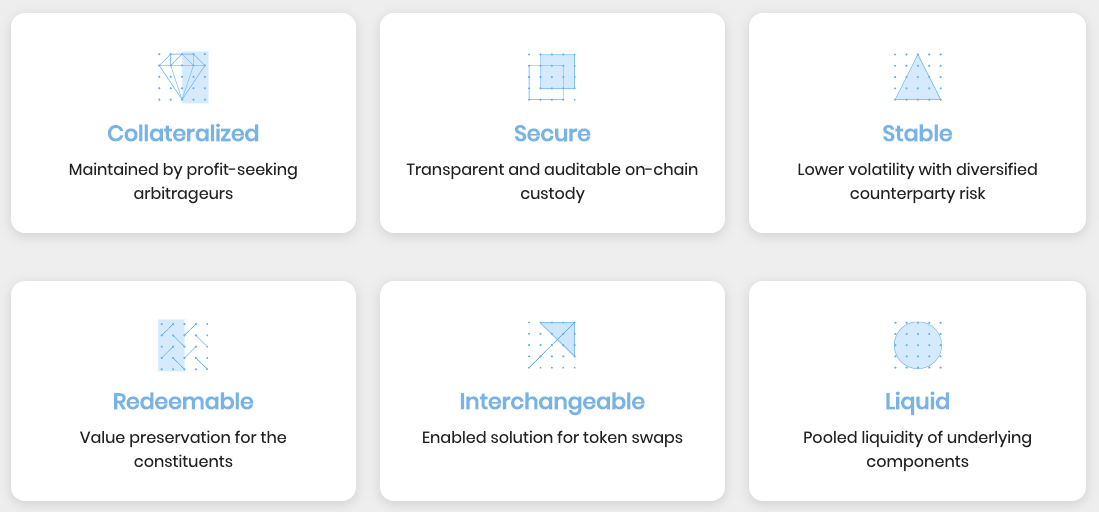
Task: Click the triangle icon above Stable
Action: point(917,77)
